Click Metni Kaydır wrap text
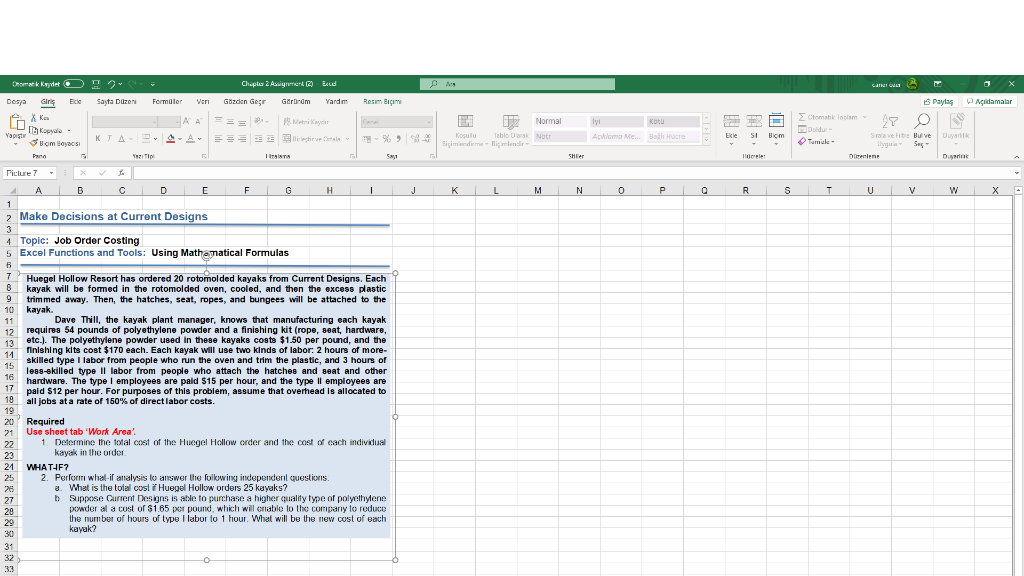This screenshot has width=1024, height=576. tap(306, 121)
